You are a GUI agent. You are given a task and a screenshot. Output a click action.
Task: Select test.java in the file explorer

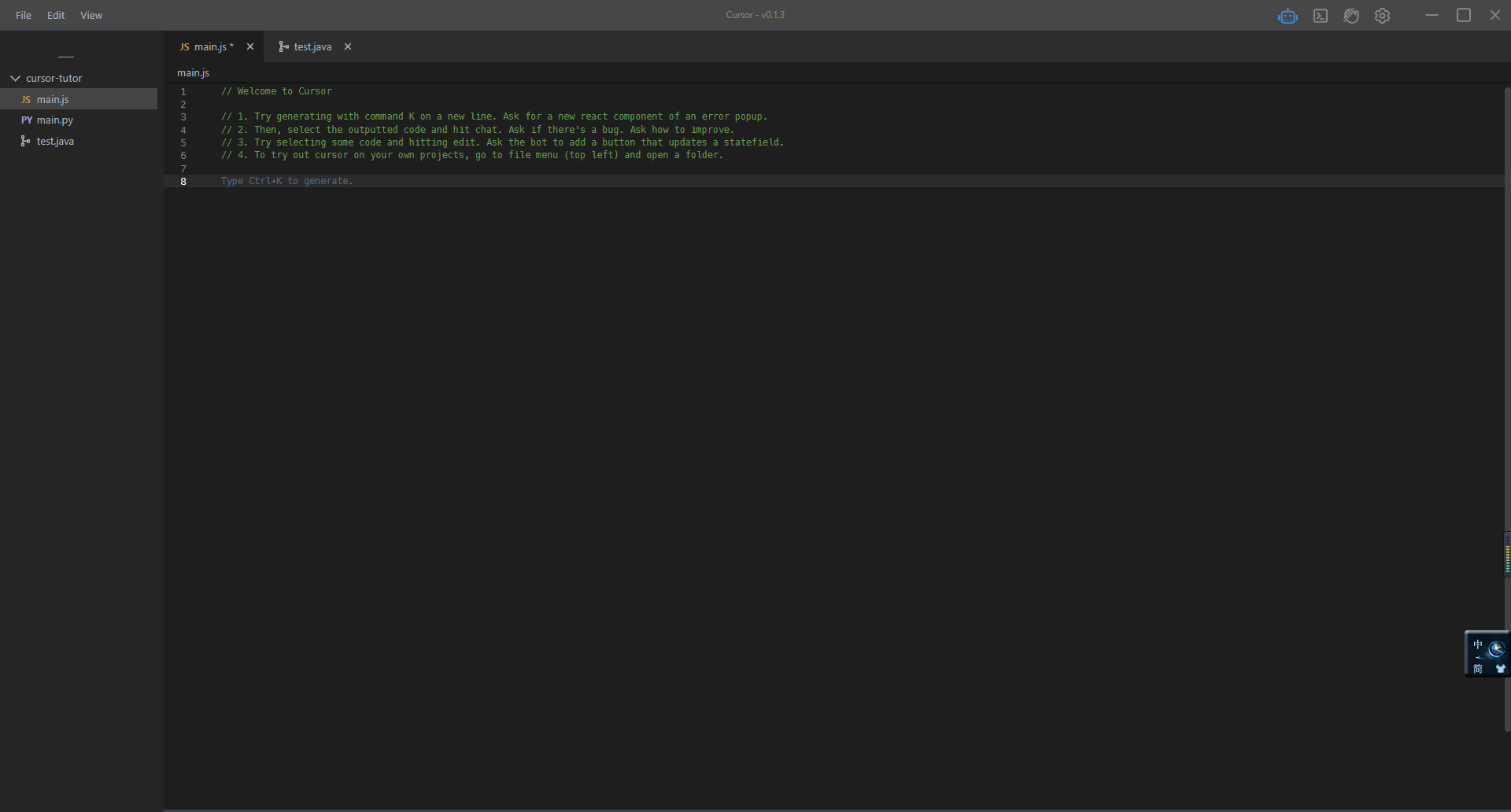coord(55,142)
